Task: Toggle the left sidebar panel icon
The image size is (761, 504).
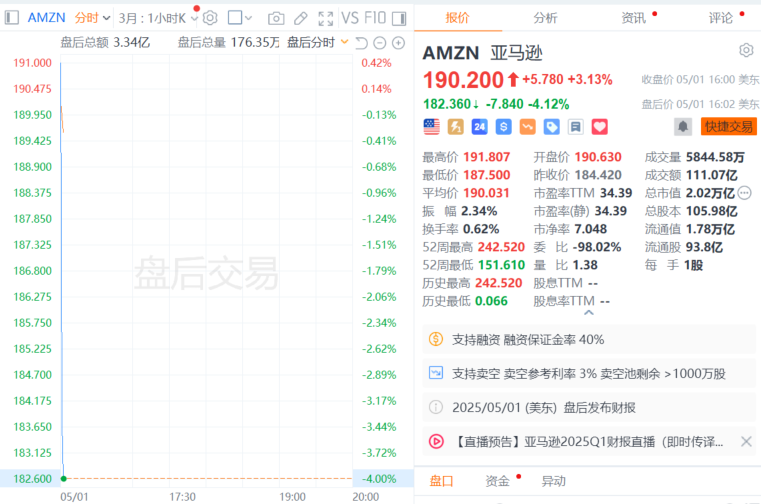Action: point(12,18)
